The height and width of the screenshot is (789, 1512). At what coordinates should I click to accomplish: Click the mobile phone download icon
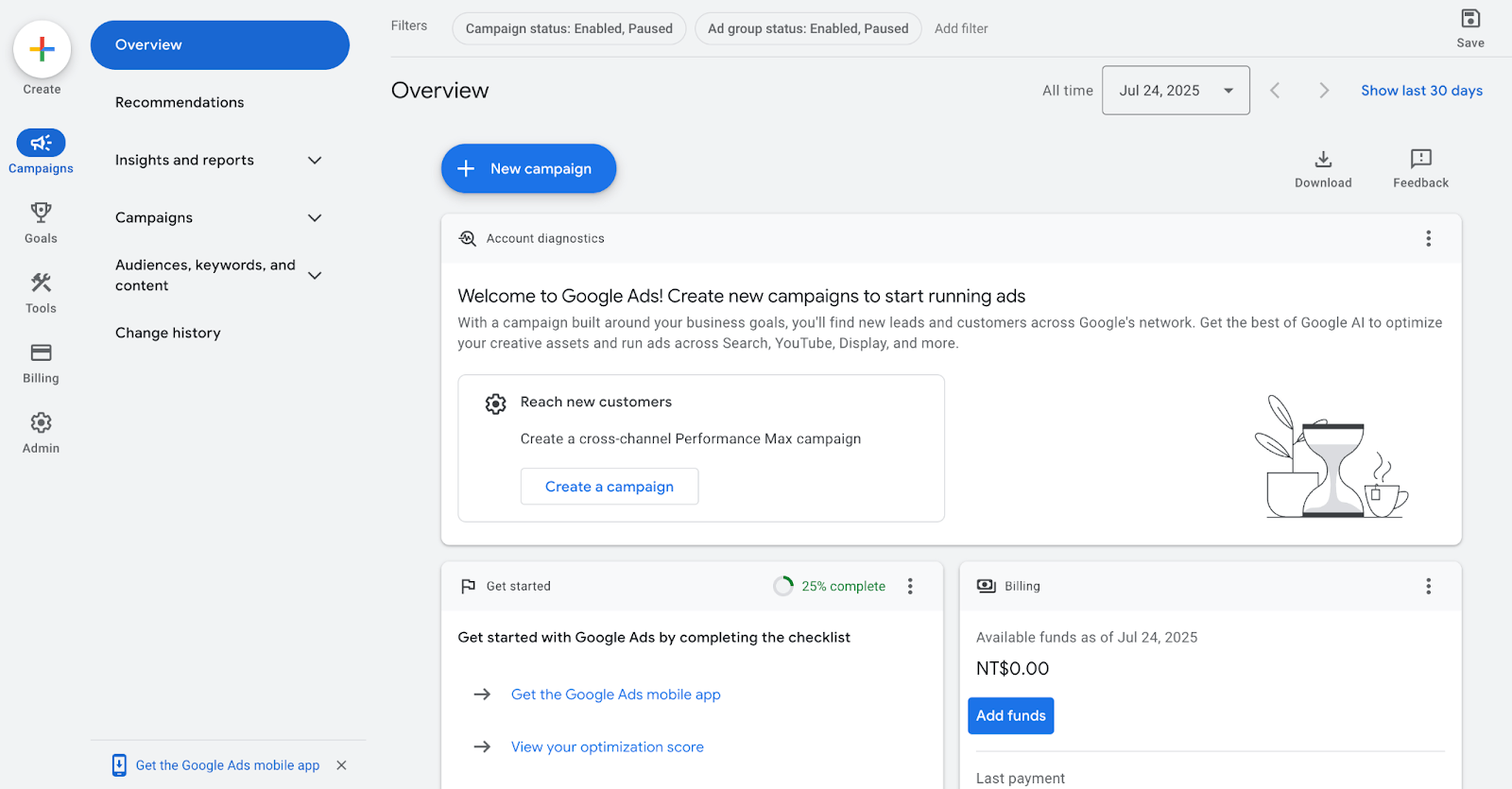119,765
